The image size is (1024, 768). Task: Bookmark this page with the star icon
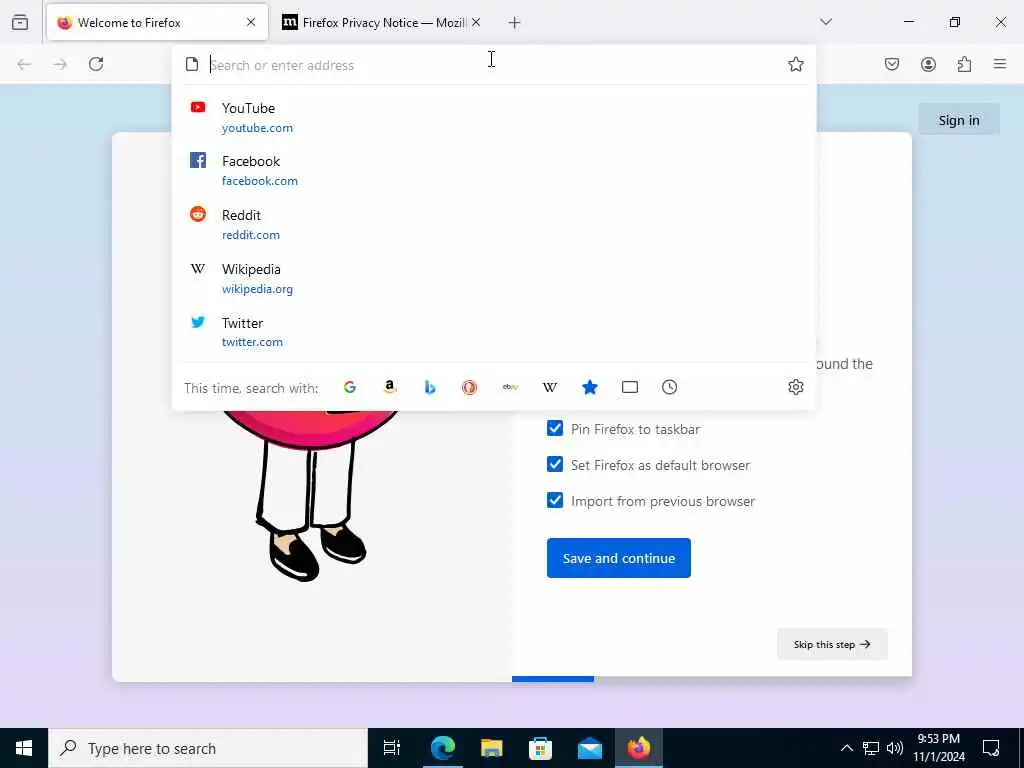(x=795, y=64)
